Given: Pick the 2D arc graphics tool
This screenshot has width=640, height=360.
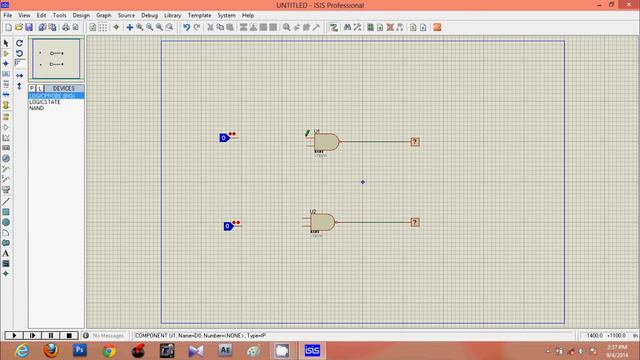Looking at the screenshot, I should 6,233.
